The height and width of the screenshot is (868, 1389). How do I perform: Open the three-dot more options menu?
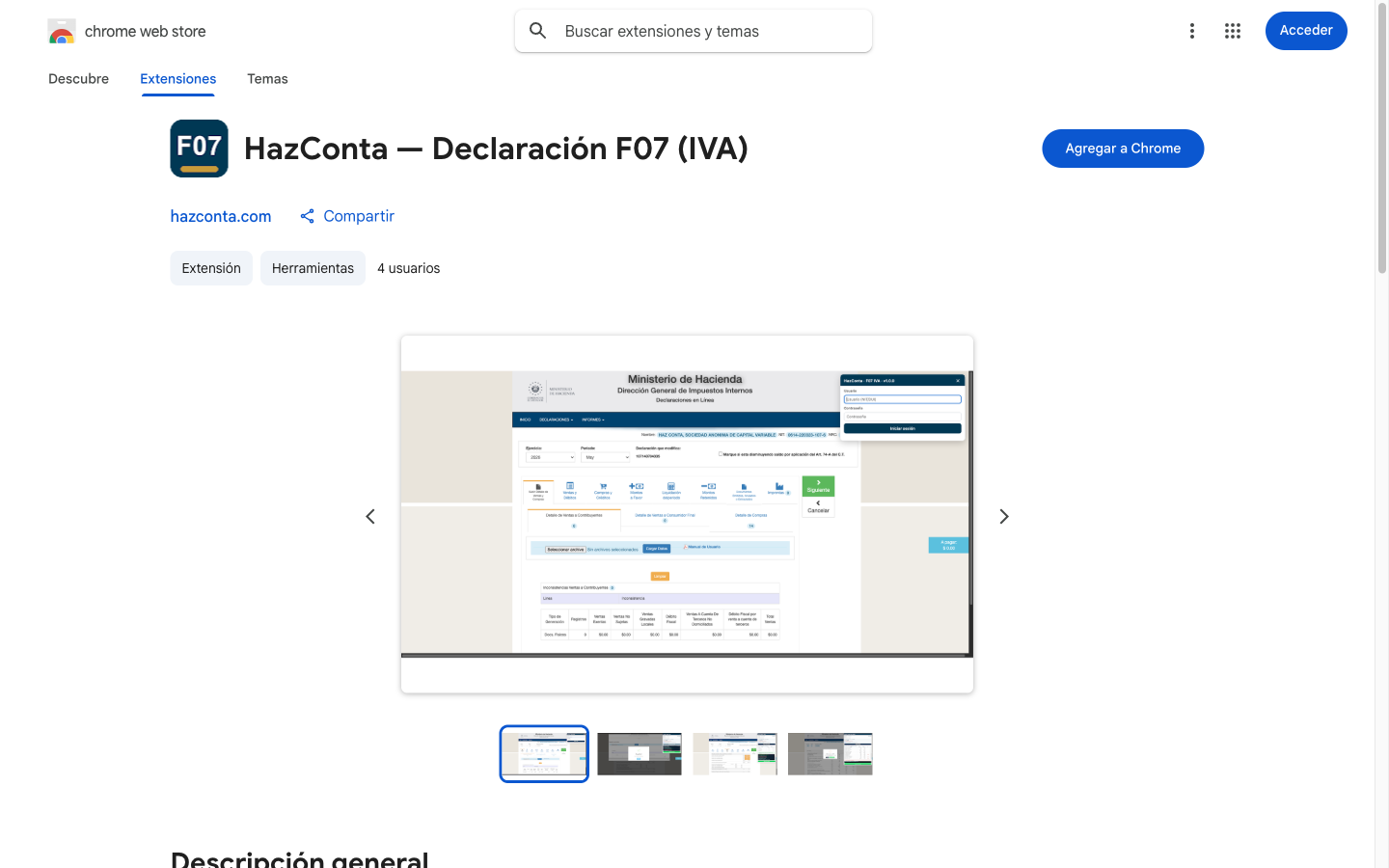point(1192,31)
